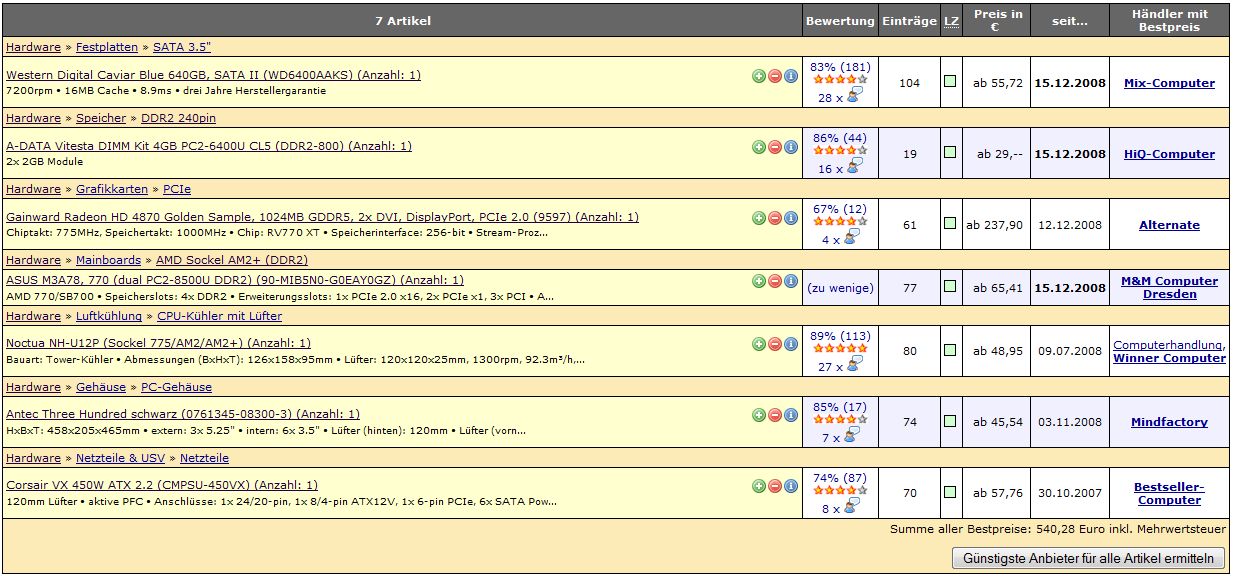
Task: Open Mix-Computer dealer link
Action: click(1169, 83)
